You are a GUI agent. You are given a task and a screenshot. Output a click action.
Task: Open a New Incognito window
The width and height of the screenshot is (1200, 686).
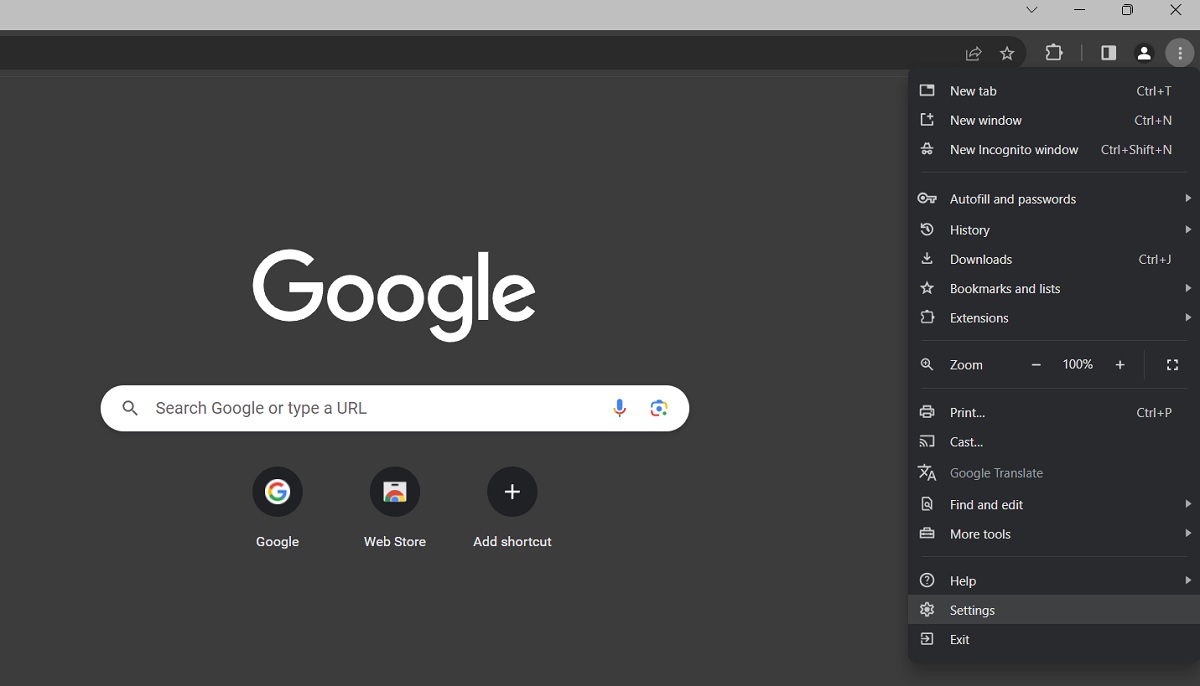point(1014,149)
